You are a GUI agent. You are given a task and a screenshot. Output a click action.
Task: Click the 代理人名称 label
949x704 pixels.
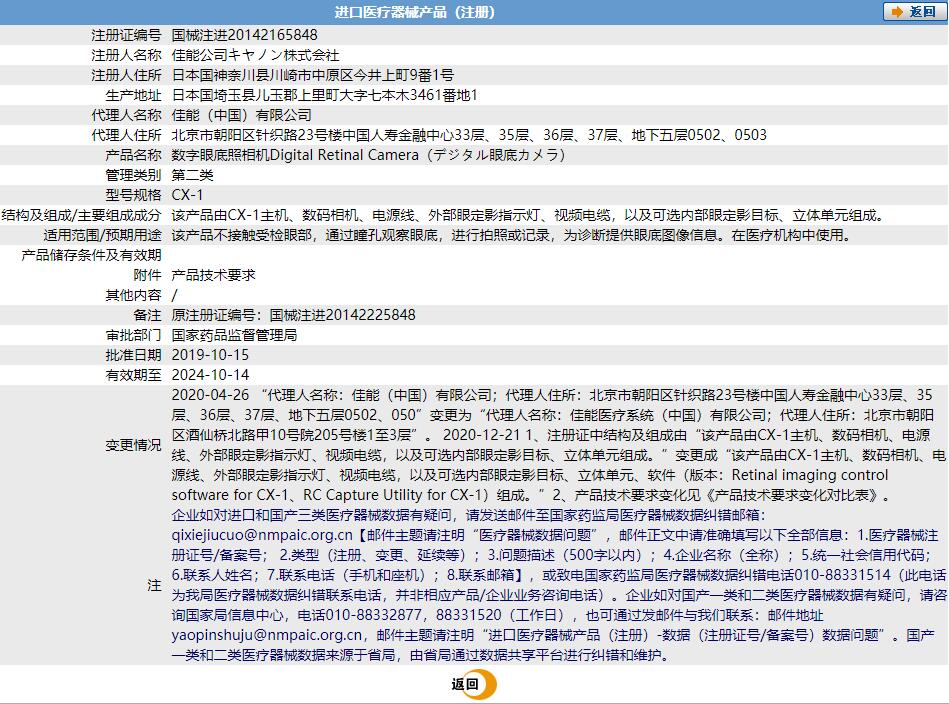click(126, 115)
